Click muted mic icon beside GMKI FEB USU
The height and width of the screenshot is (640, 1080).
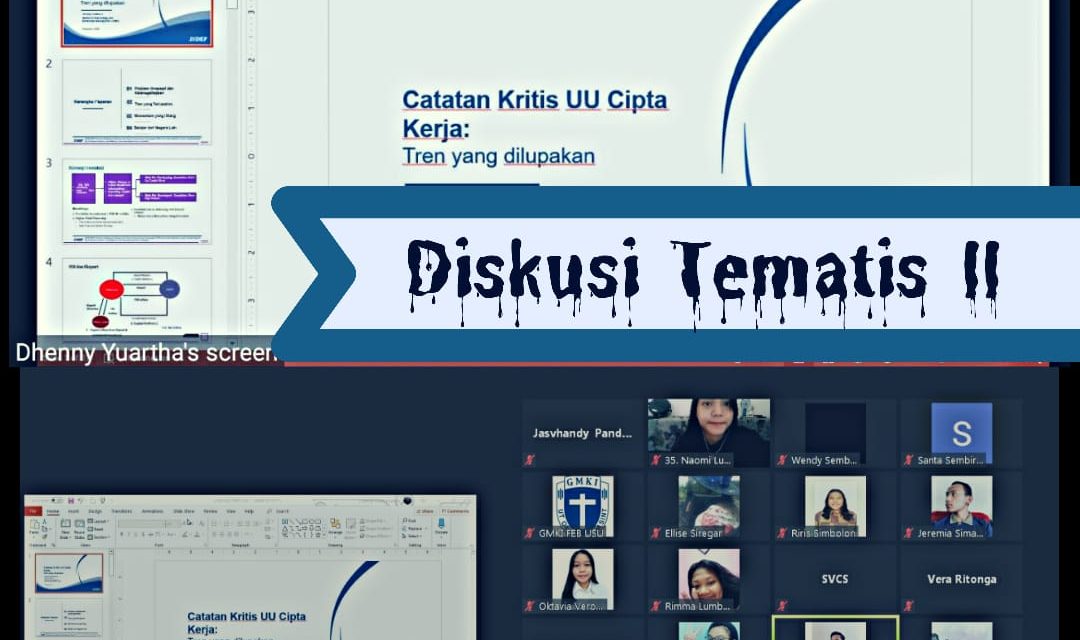[530, 533]
